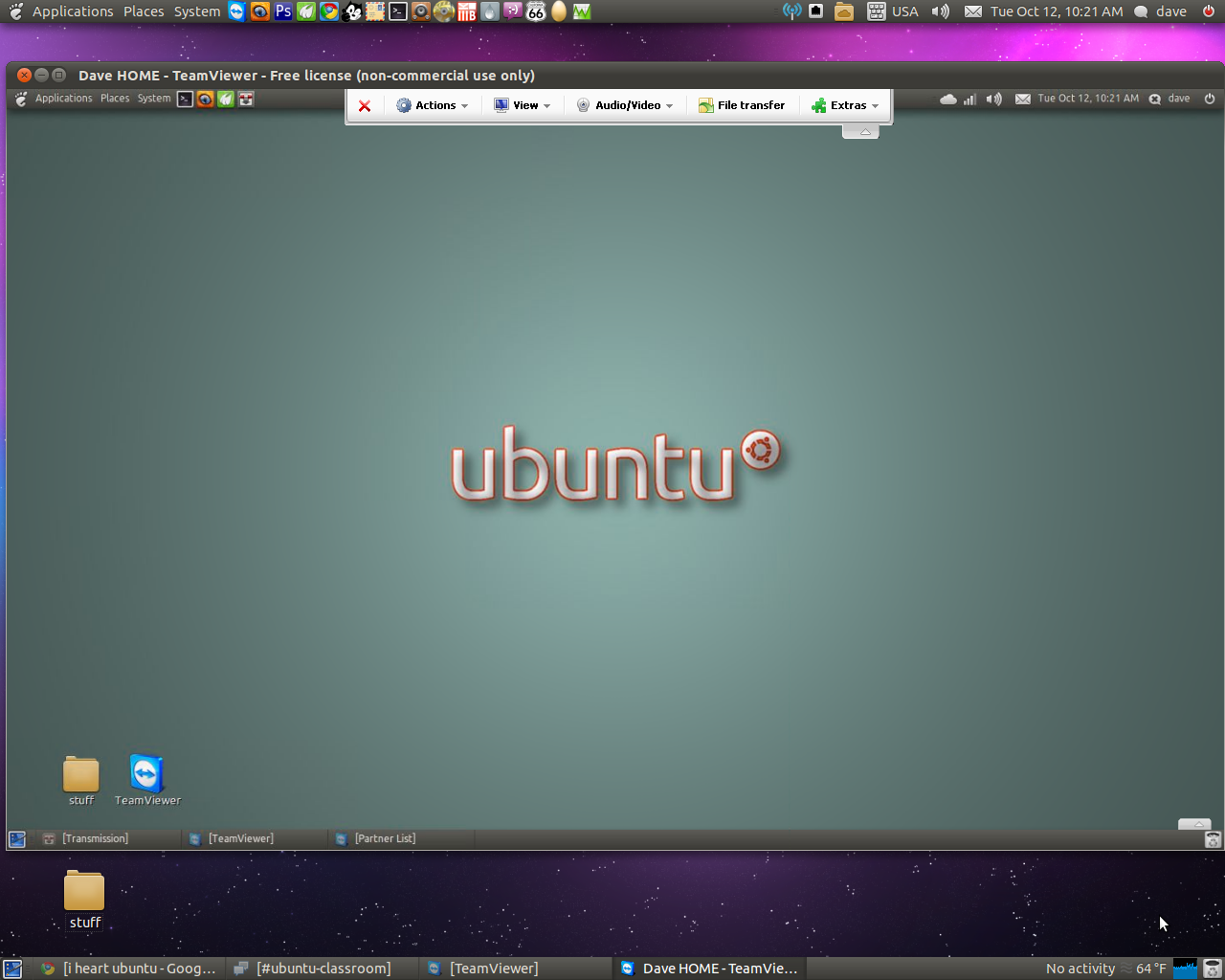Image resolution: width=1225 pixels, height=980 pixels.
Task: Click the remote volume speaker indicator
Action: [994, 99]
